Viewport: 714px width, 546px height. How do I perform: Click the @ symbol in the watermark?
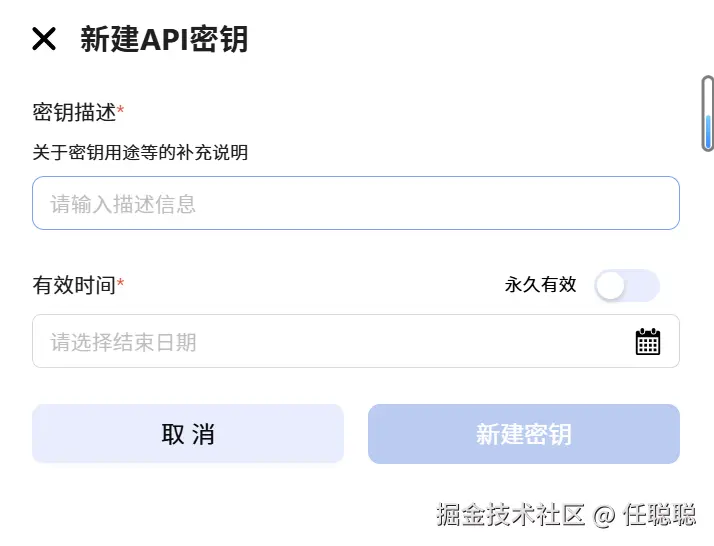click(603, 516)
